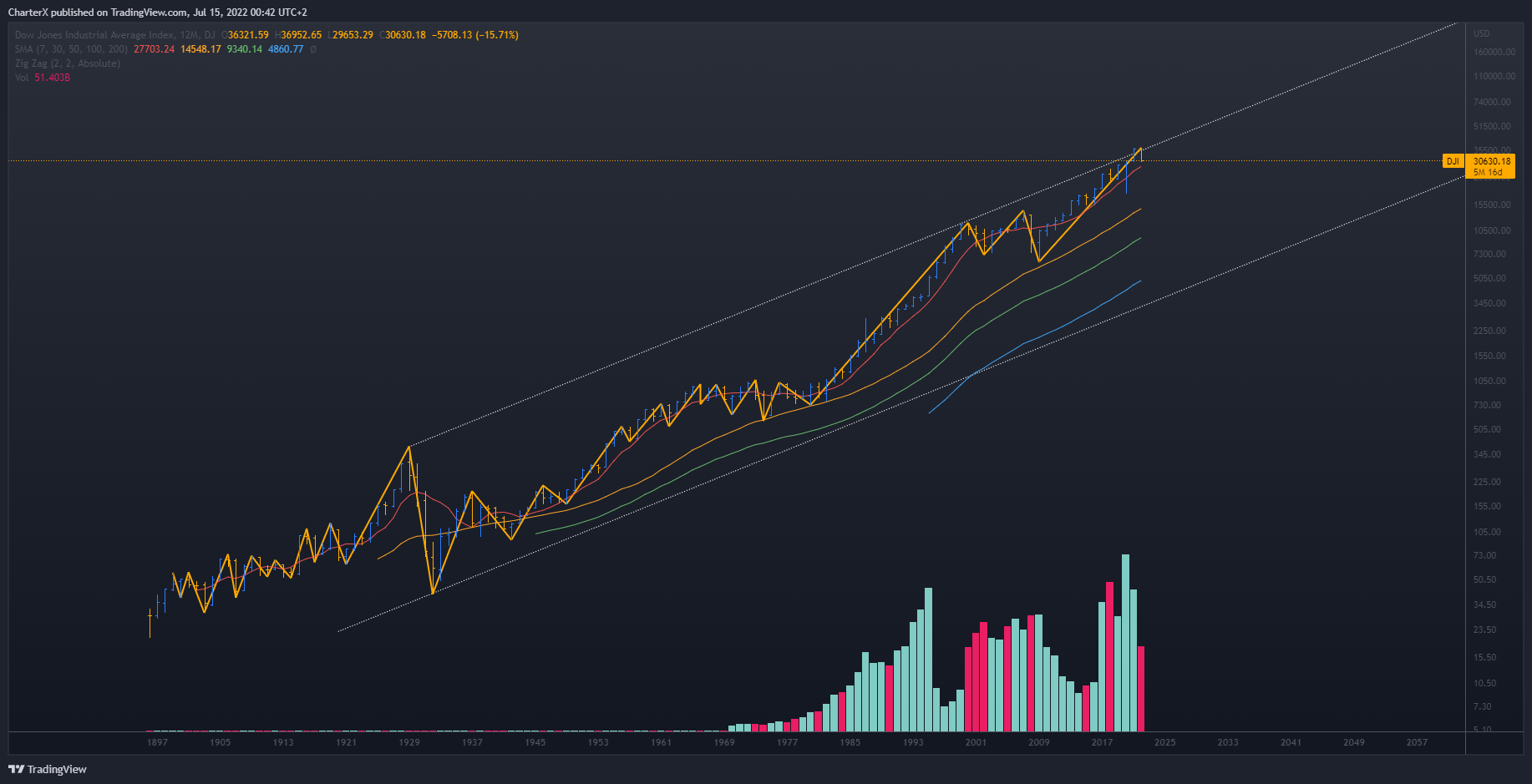
Task: Click the low value 29653.29
Action: (353, 35)
